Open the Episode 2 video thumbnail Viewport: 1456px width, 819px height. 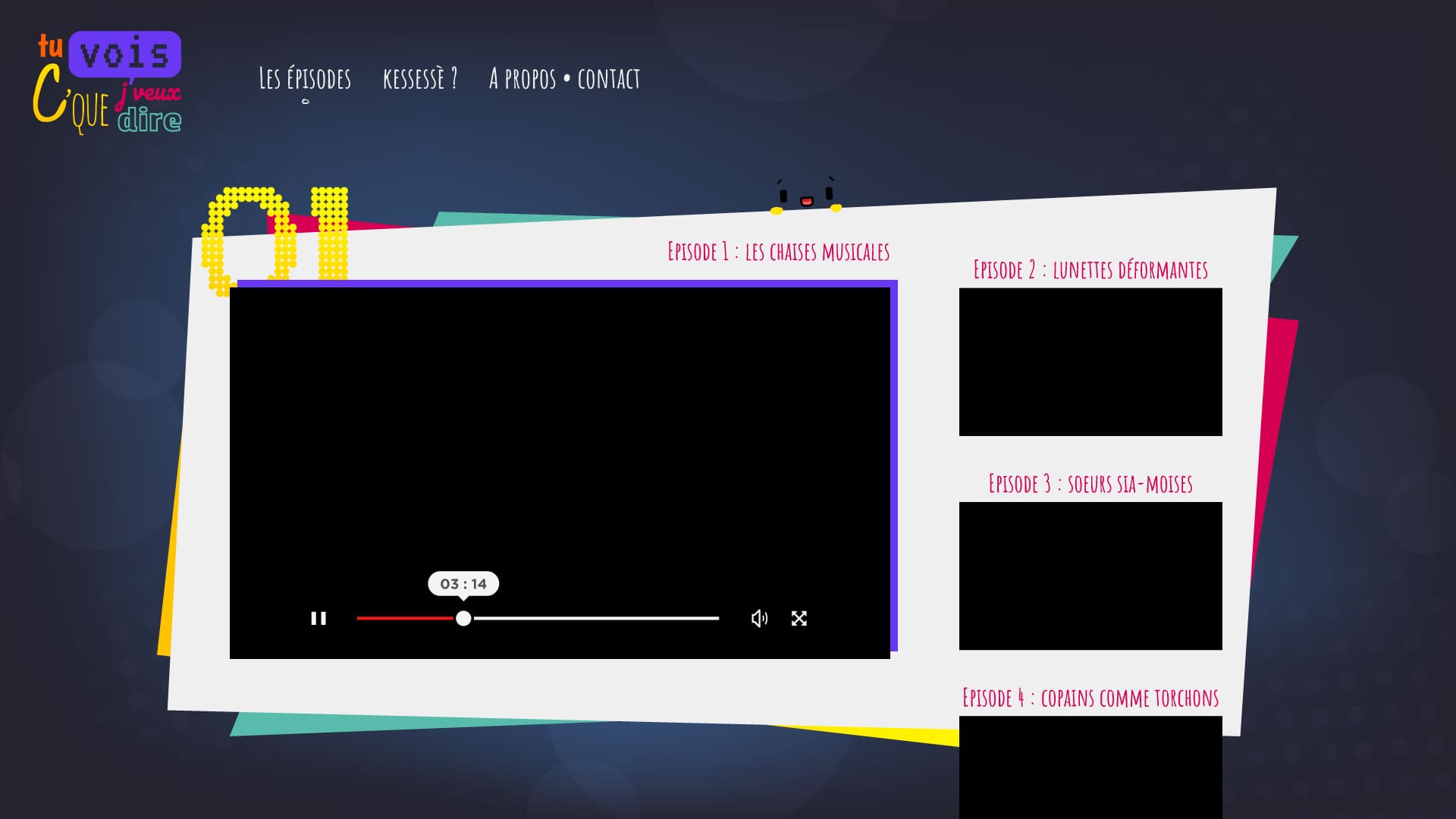pos(1090,362)
